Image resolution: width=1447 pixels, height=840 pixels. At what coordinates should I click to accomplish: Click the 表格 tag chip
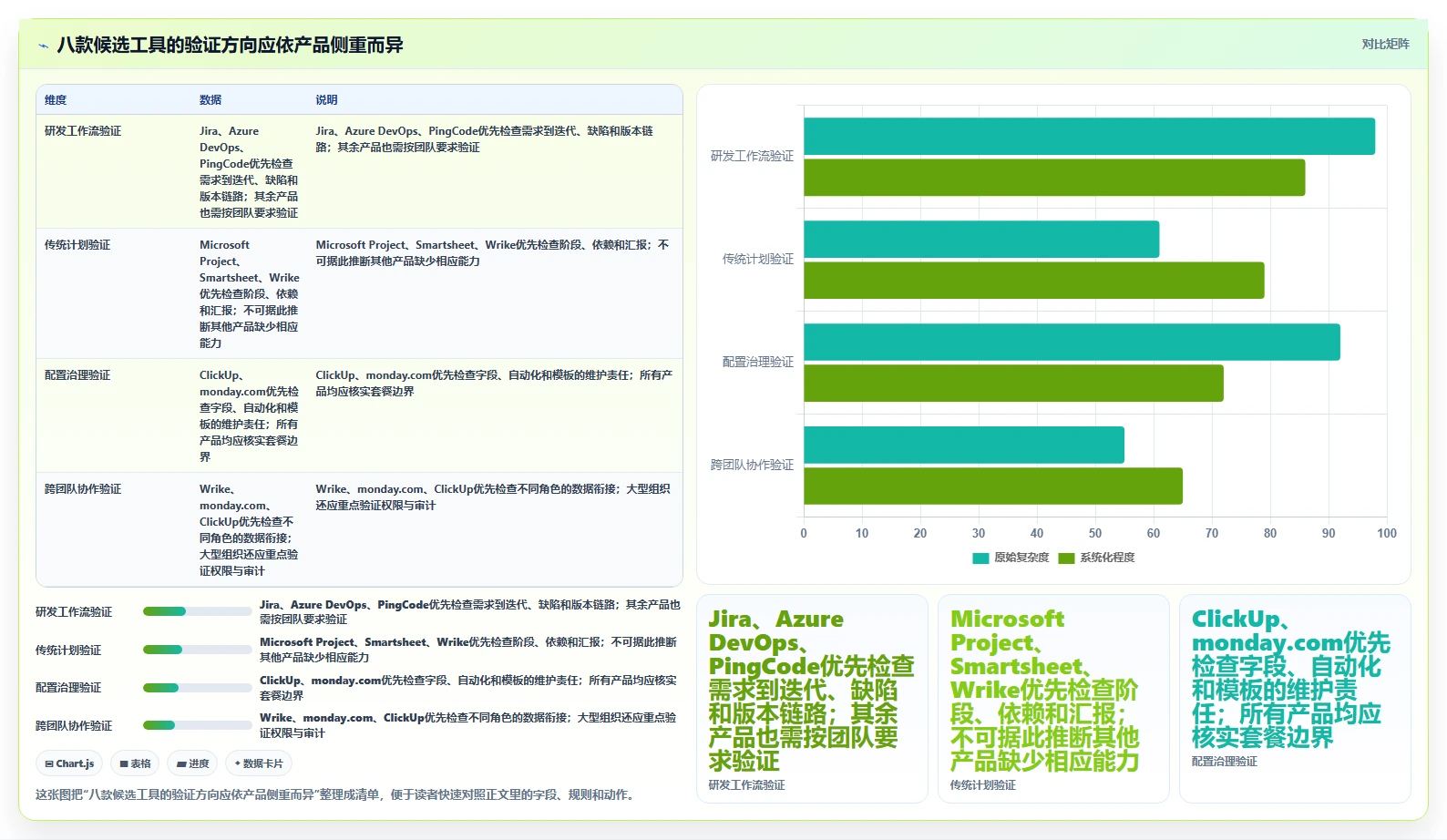(x=135, y=763)
